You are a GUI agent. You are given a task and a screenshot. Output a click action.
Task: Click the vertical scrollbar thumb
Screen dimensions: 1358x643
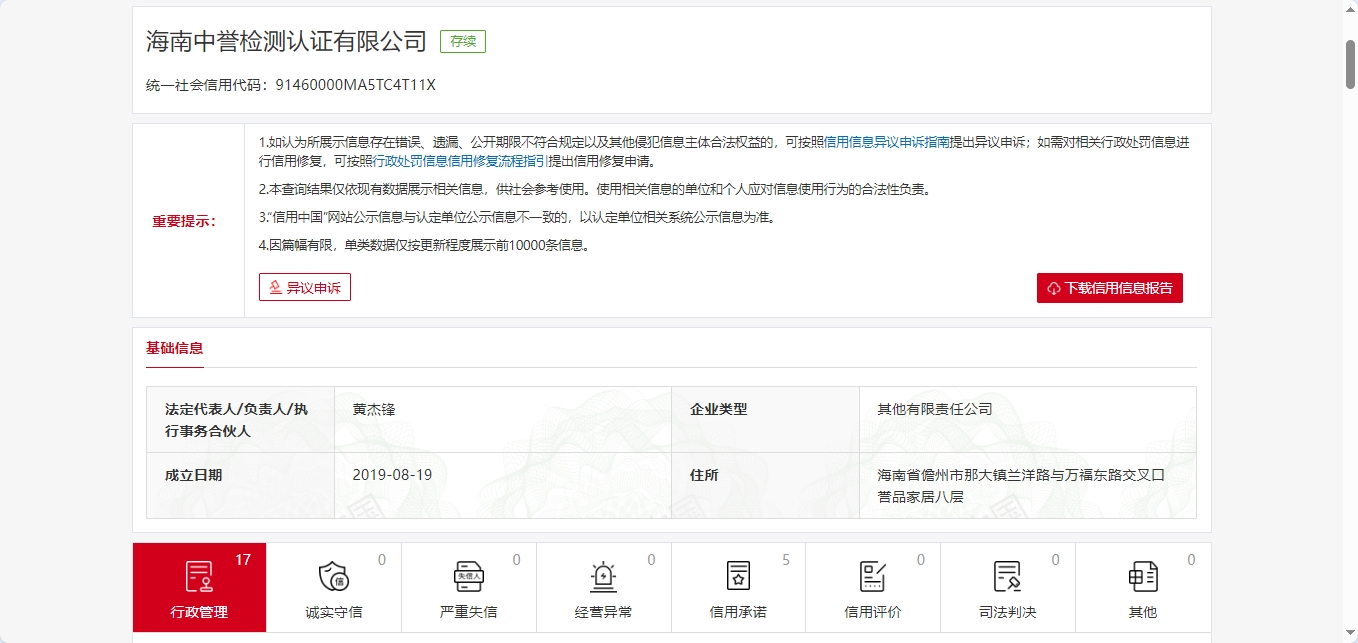point(1350,65)
